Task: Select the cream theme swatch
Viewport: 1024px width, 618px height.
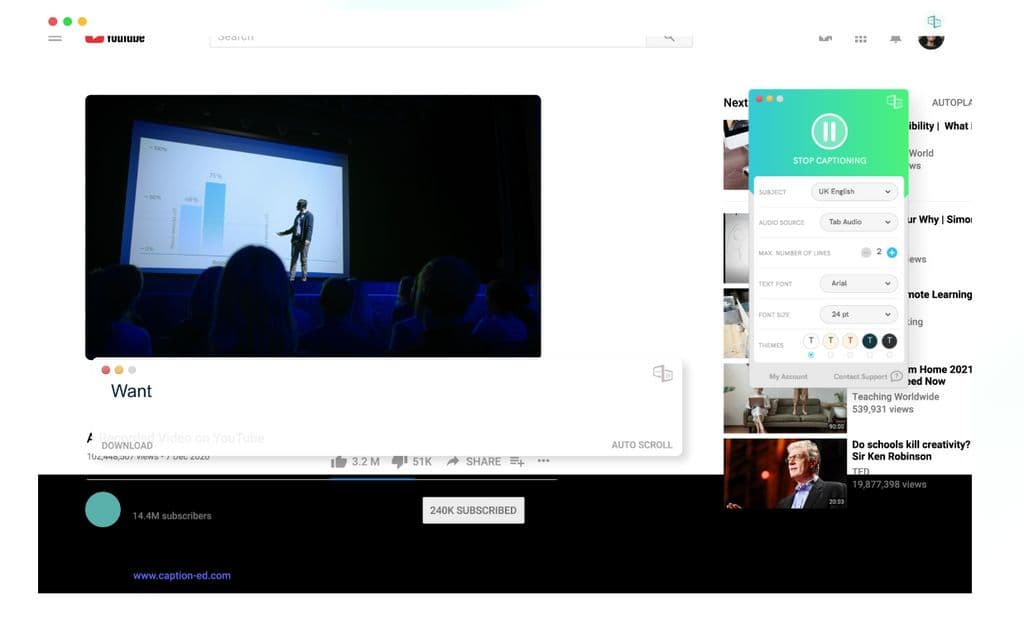Action: (x=831, y=340)
